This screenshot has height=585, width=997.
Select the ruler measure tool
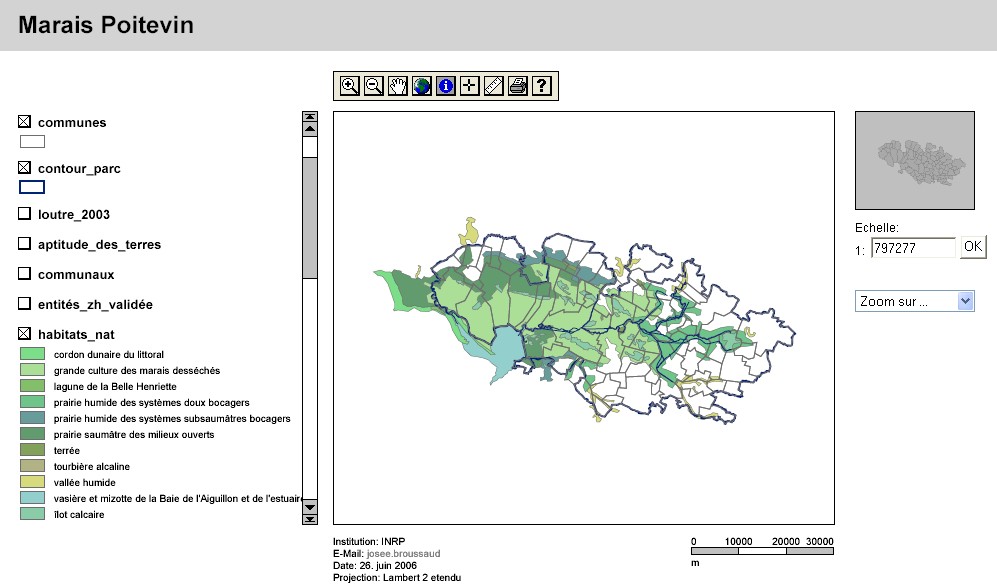pyautogui.click(x=494, y=86)
